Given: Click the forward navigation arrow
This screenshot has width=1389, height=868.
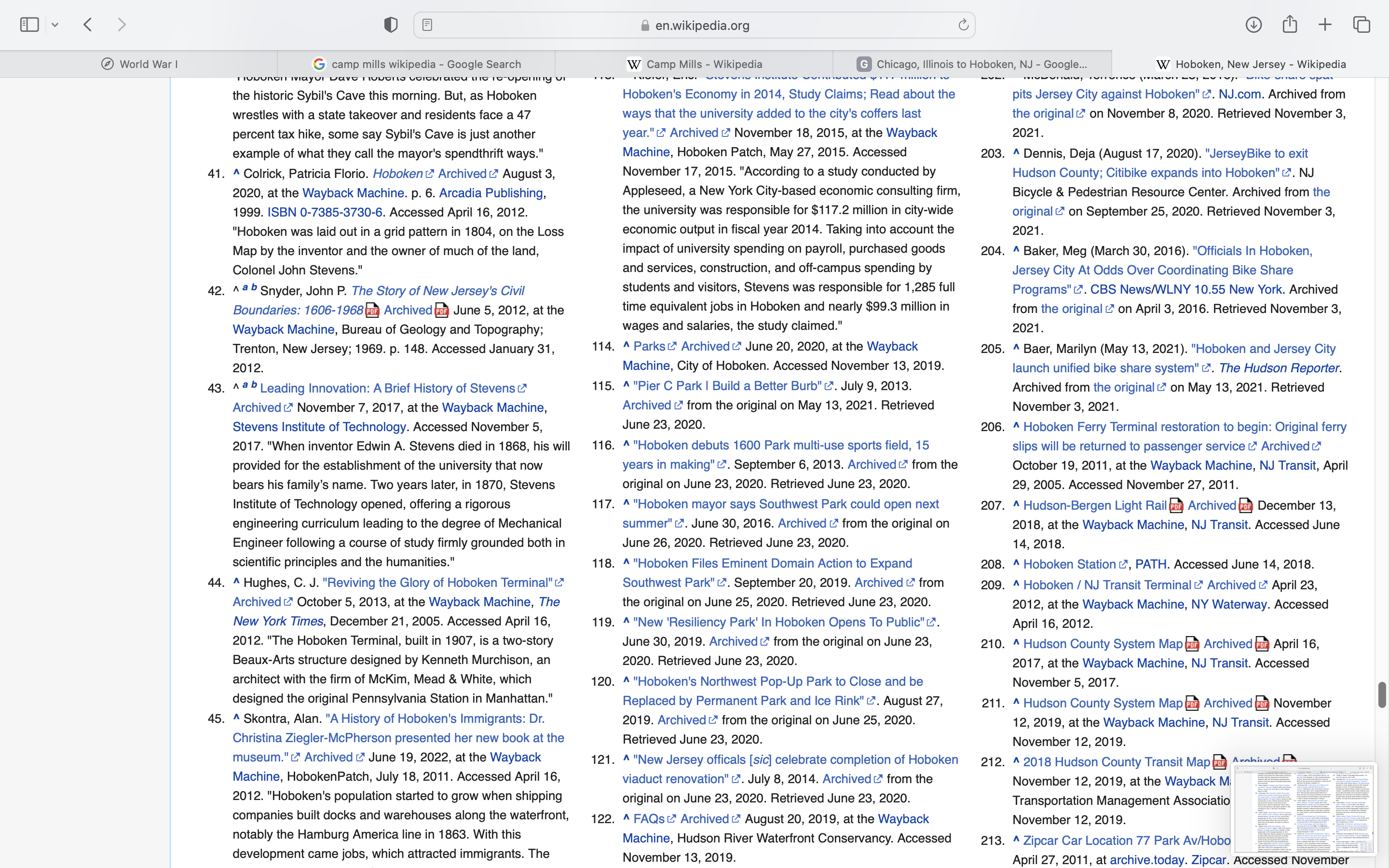Looking at the screenshot, I should tap(122, 25).
